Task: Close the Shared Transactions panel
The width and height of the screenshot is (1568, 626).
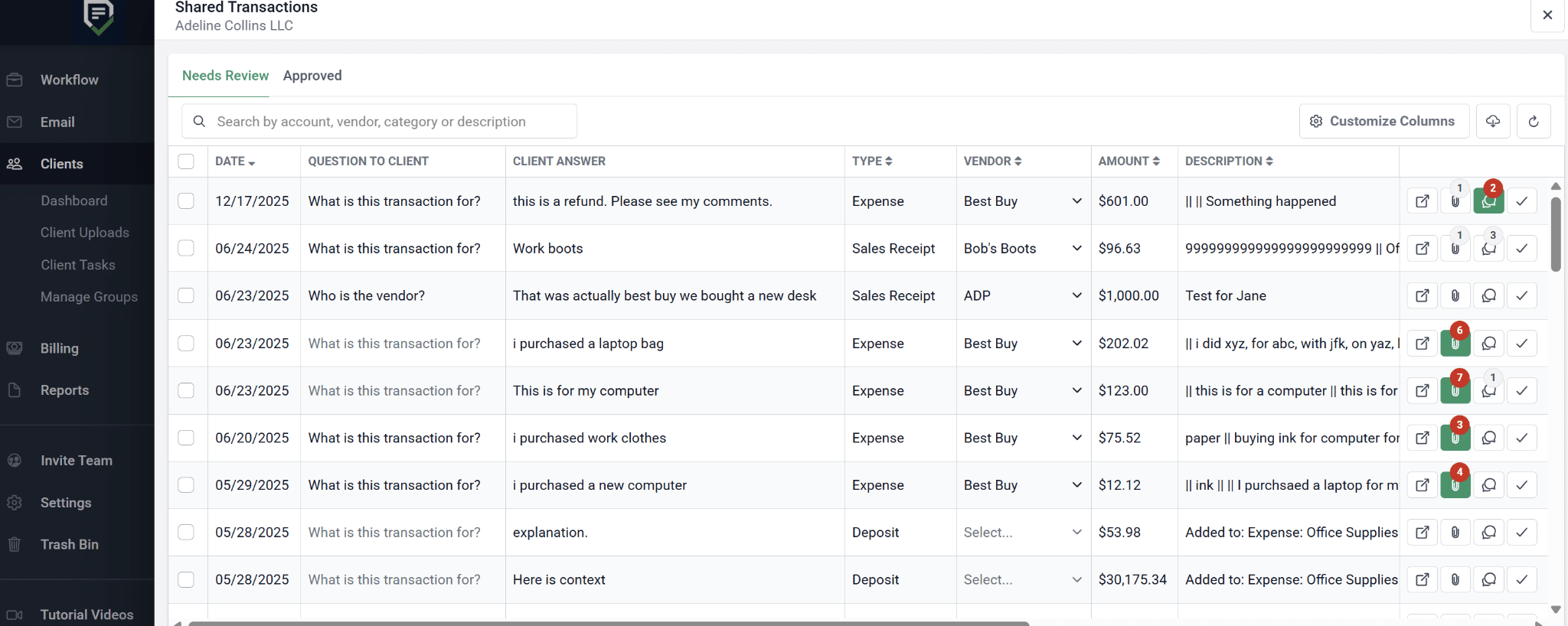Action: [x=1547, y=15]
